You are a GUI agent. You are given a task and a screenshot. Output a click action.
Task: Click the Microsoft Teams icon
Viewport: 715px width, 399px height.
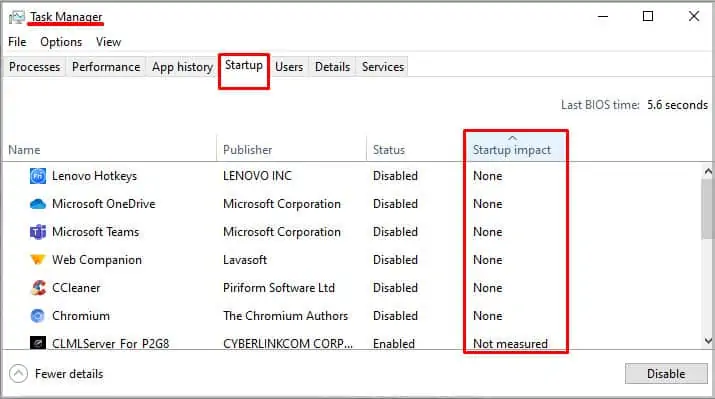[x=38, y=232]
